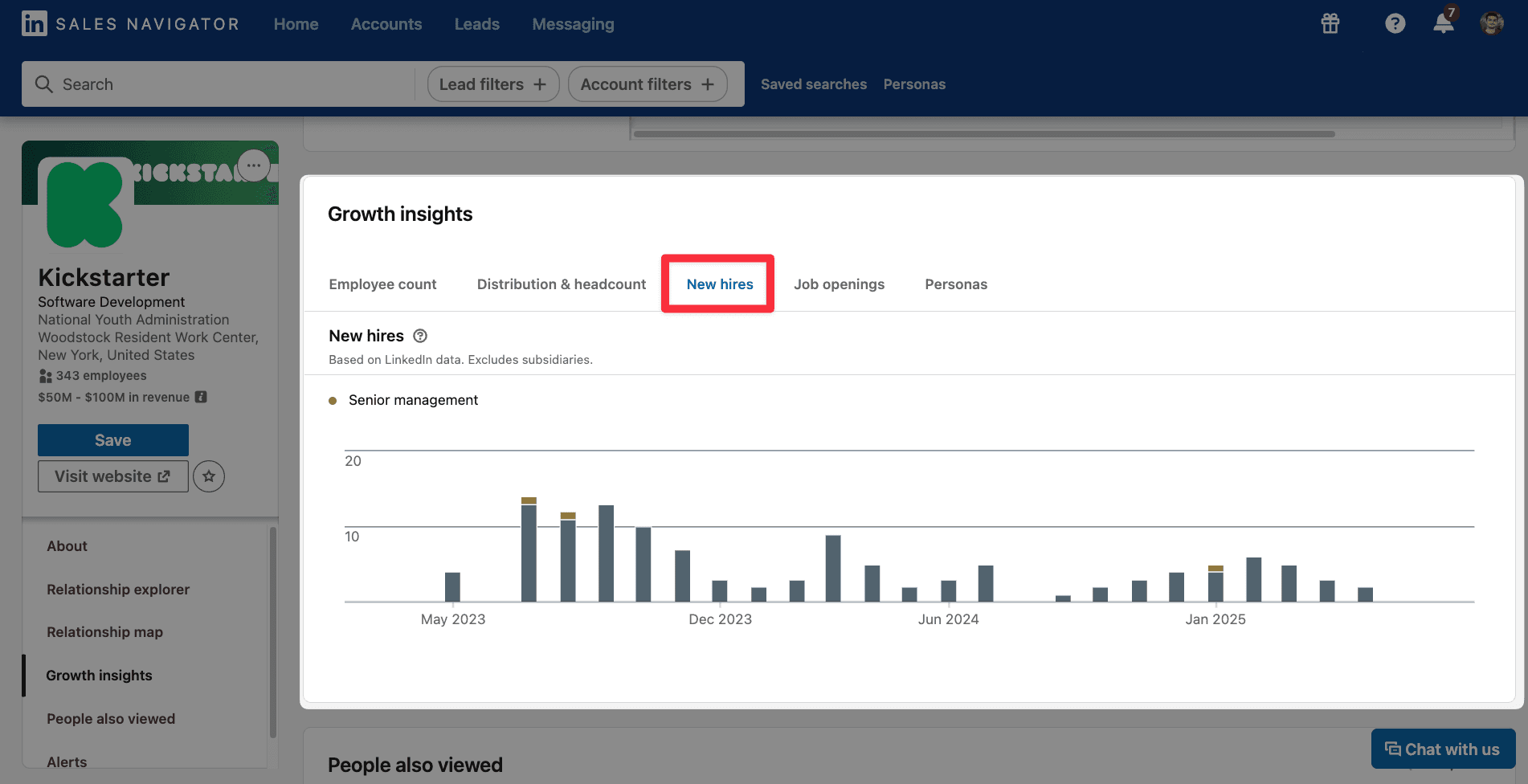
Task: Click the 'Jun 2024' axis label
Action: click(x=949, y=619)
